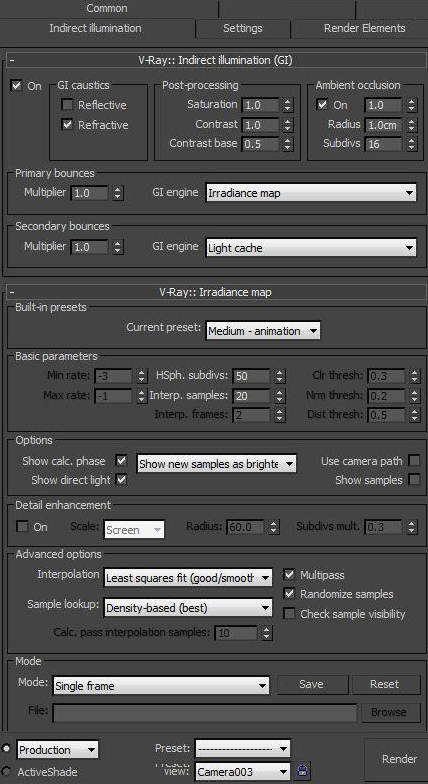The image size is (428, 784).
Task: Open Current preset dropdown
Action: [263, 330]
